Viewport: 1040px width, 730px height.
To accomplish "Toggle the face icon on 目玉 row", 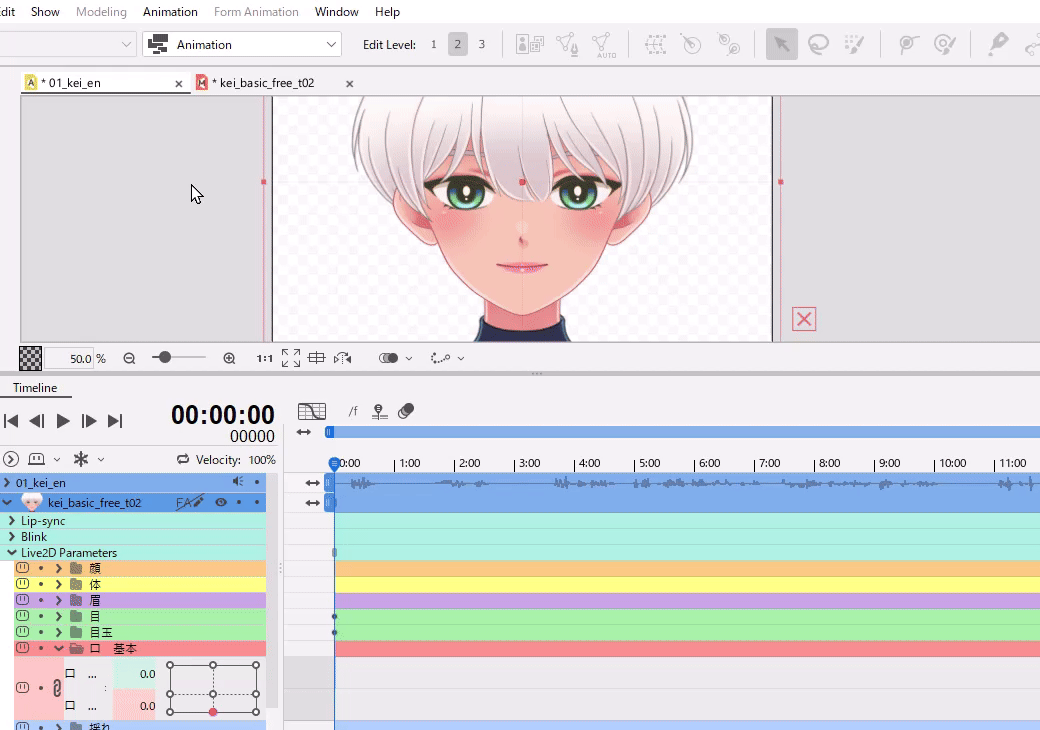I will pos(23,632).
